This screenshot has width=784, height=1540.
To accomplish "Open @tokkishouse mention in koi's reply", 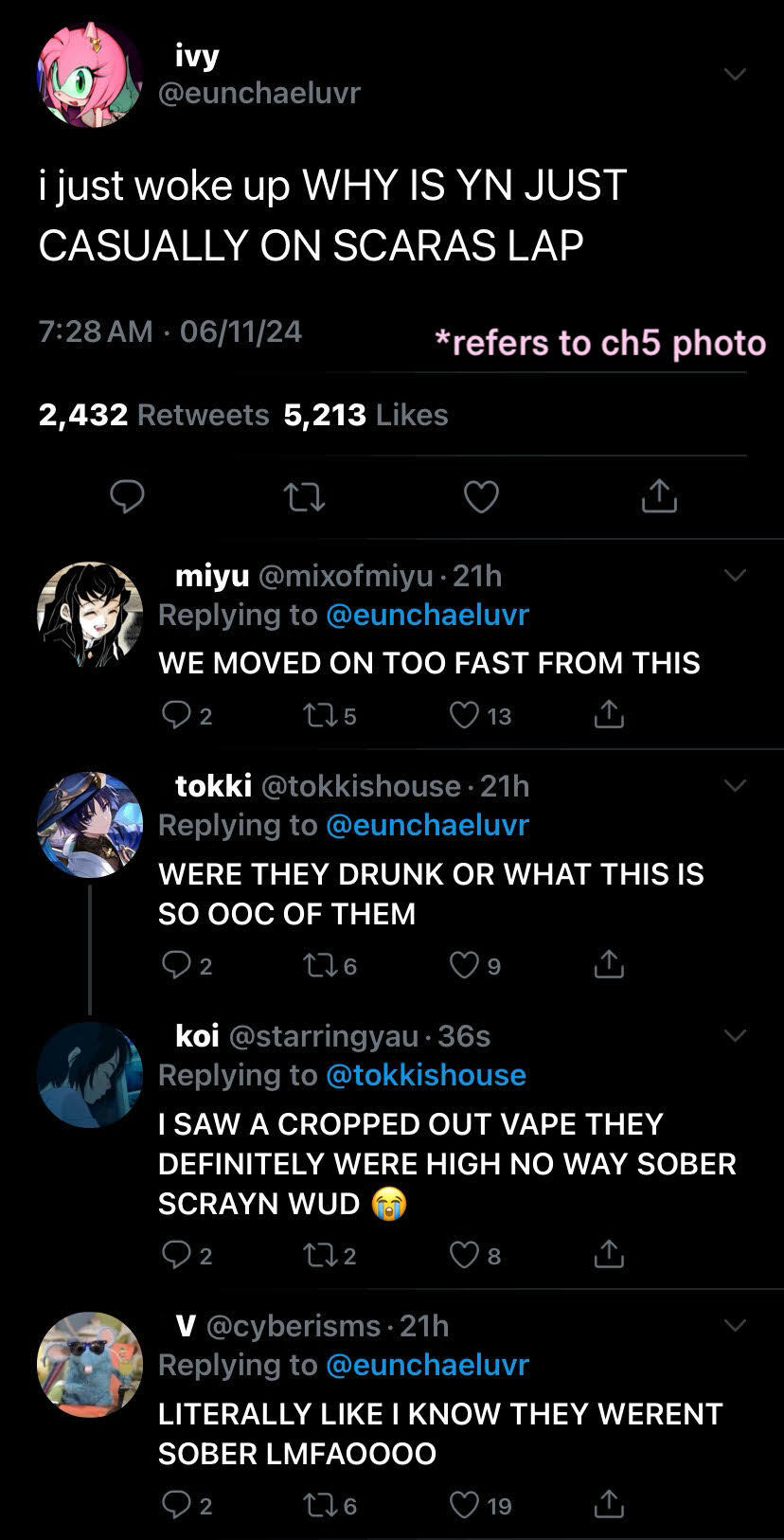I will pyautogui.click(x=425, y=1075).
